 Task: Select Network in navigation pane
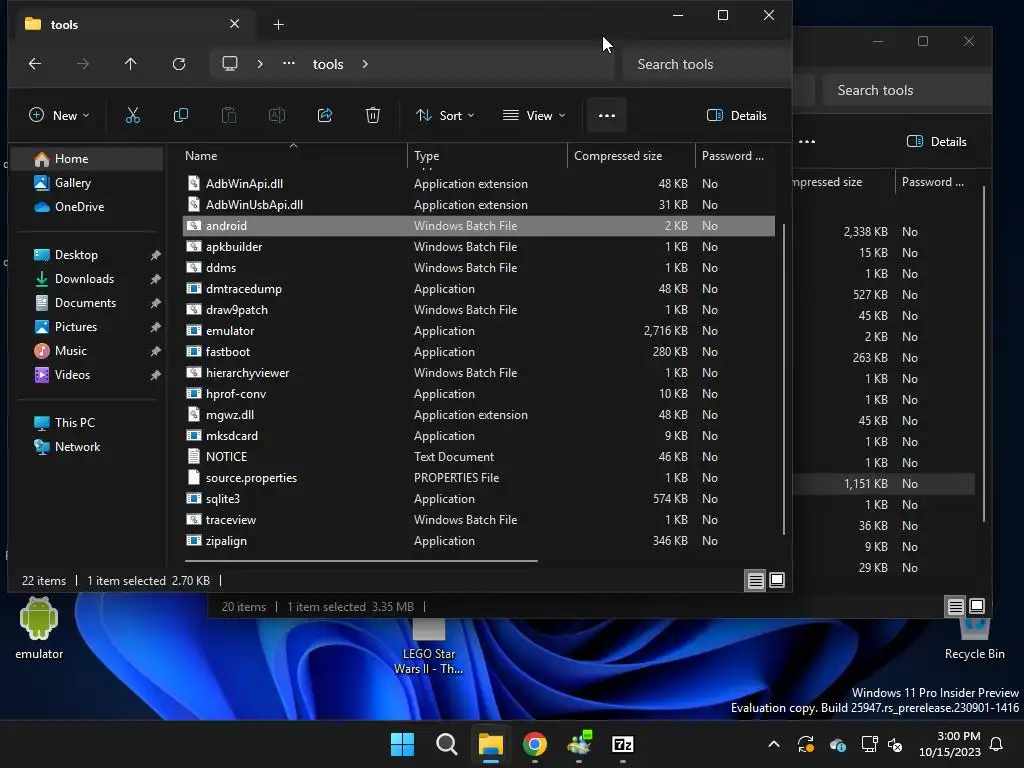coord(77,447)
